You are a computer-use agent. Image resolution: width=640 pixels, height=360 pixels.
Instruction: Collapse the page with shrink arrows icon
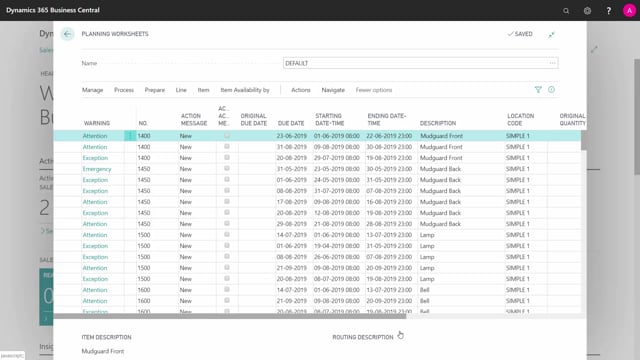coord(551,34)
